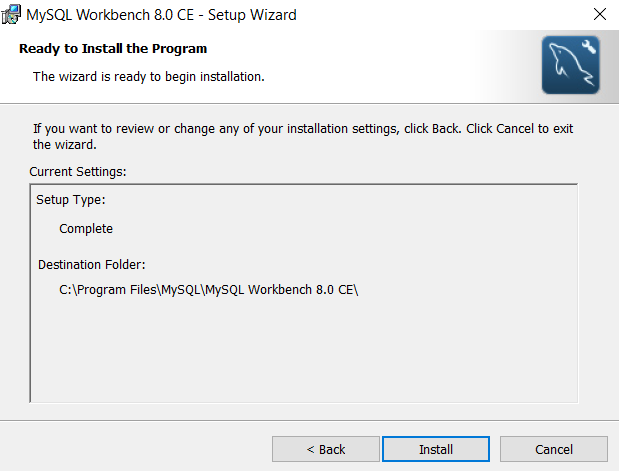The image size is (619, 471).
Task: Cancel the setup wizard
Action: coord(553,449)
